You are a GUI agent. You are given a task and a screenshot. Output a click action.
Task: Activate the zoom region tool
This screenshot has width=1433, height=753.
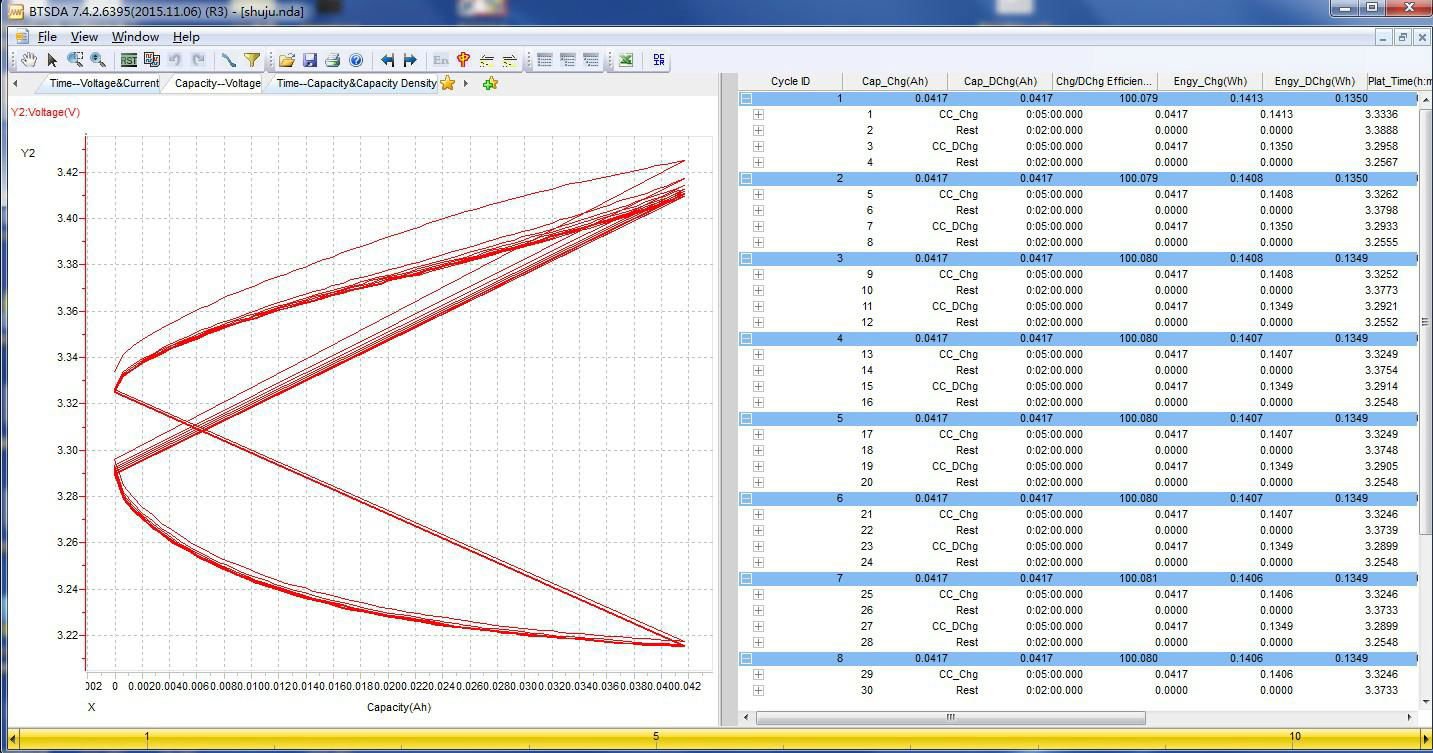click(75, 60)
